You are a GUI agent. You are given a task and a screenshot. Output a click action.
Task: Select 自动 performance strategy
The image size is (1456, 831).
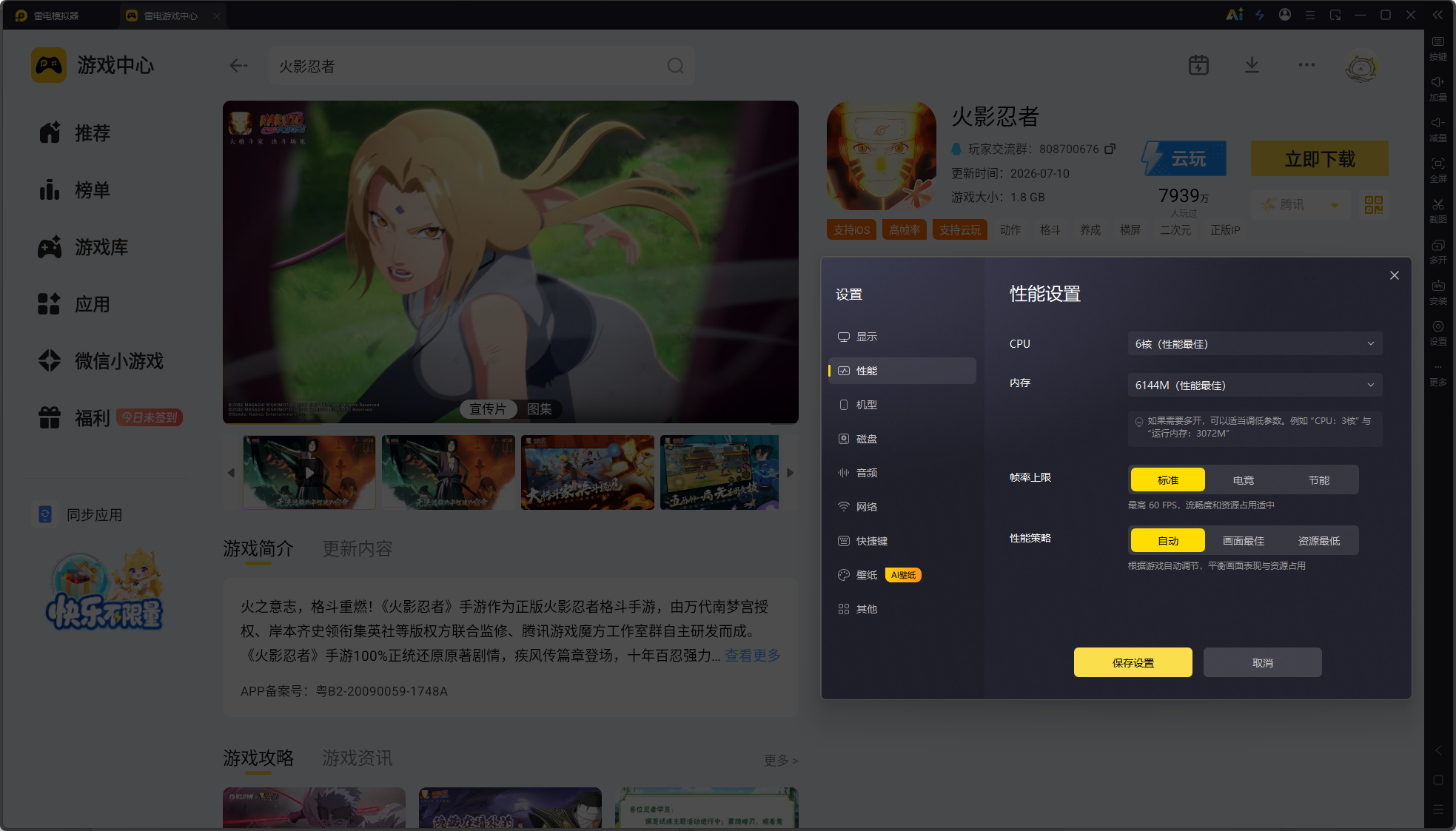1167,541
